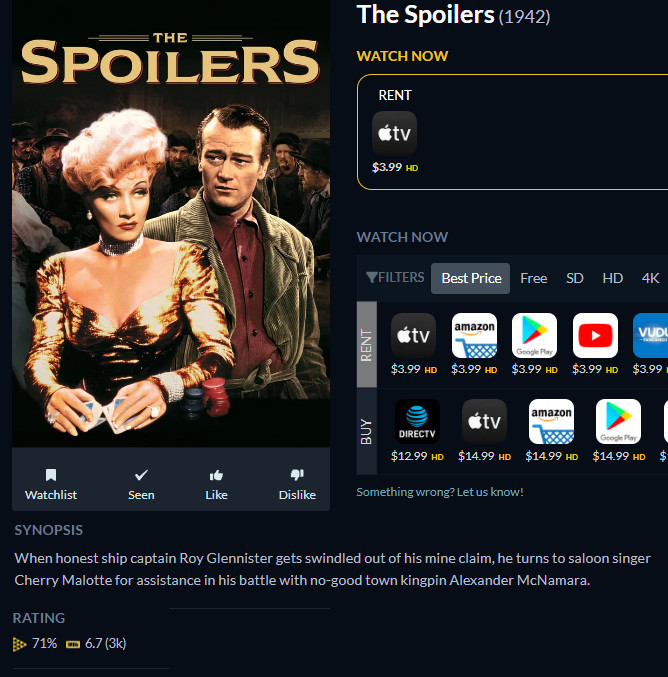The image size is (668, 677).
Task: Rent on Amazon for $3.99
Action: point(474,335)
